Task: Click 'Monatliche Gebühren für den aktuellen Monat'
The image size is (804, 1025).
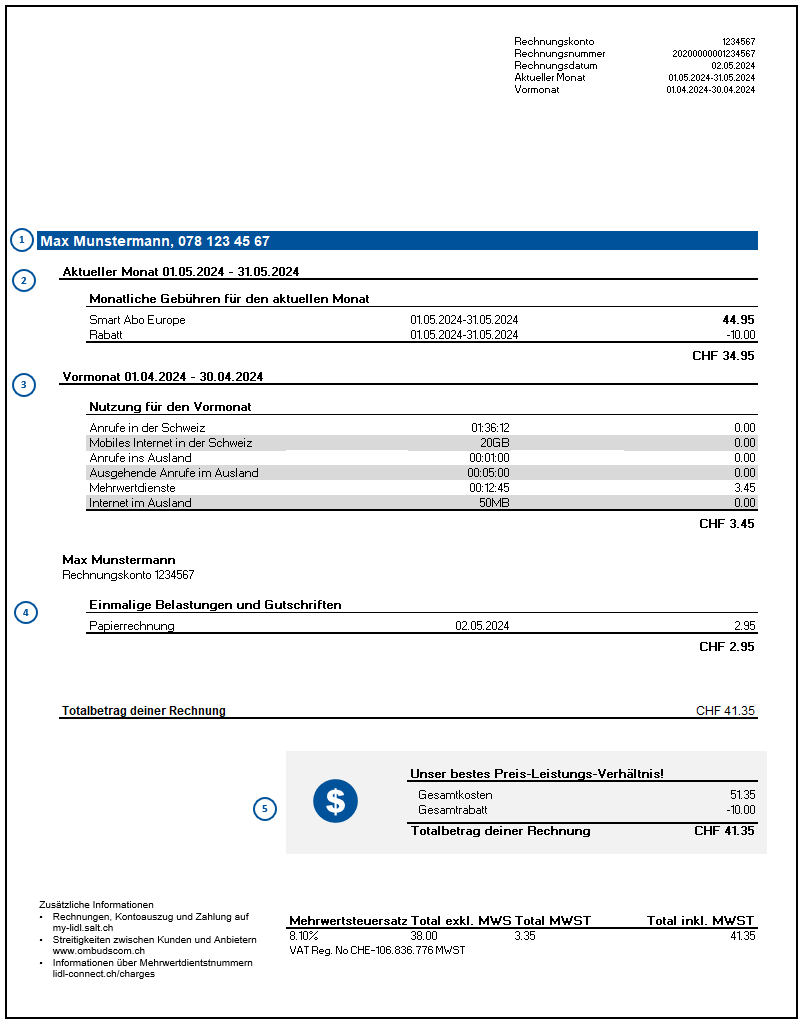Action: 229,299
